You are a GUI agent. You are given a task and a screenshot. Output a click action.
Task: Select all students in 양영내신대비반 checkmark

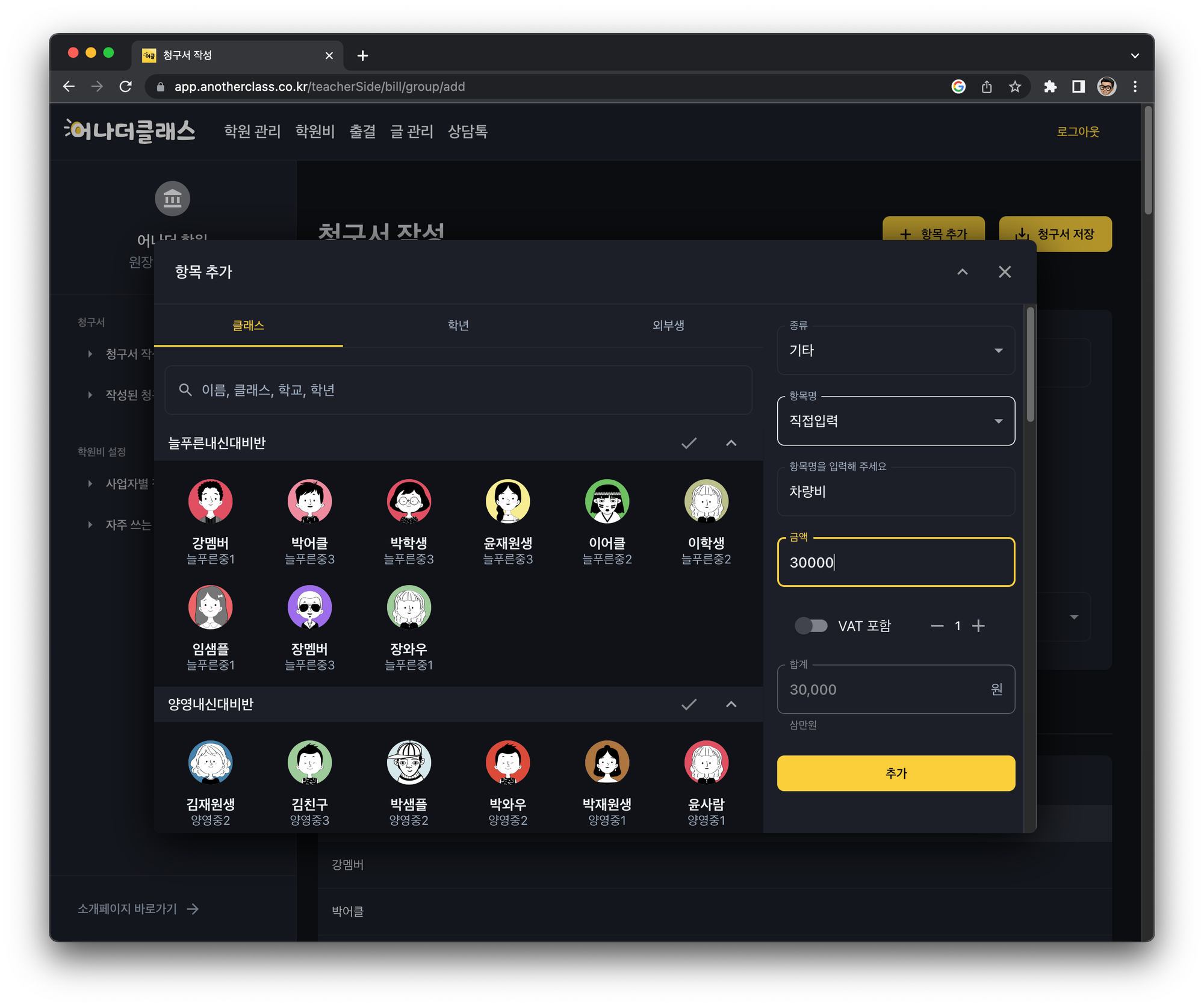pos(689,704)
